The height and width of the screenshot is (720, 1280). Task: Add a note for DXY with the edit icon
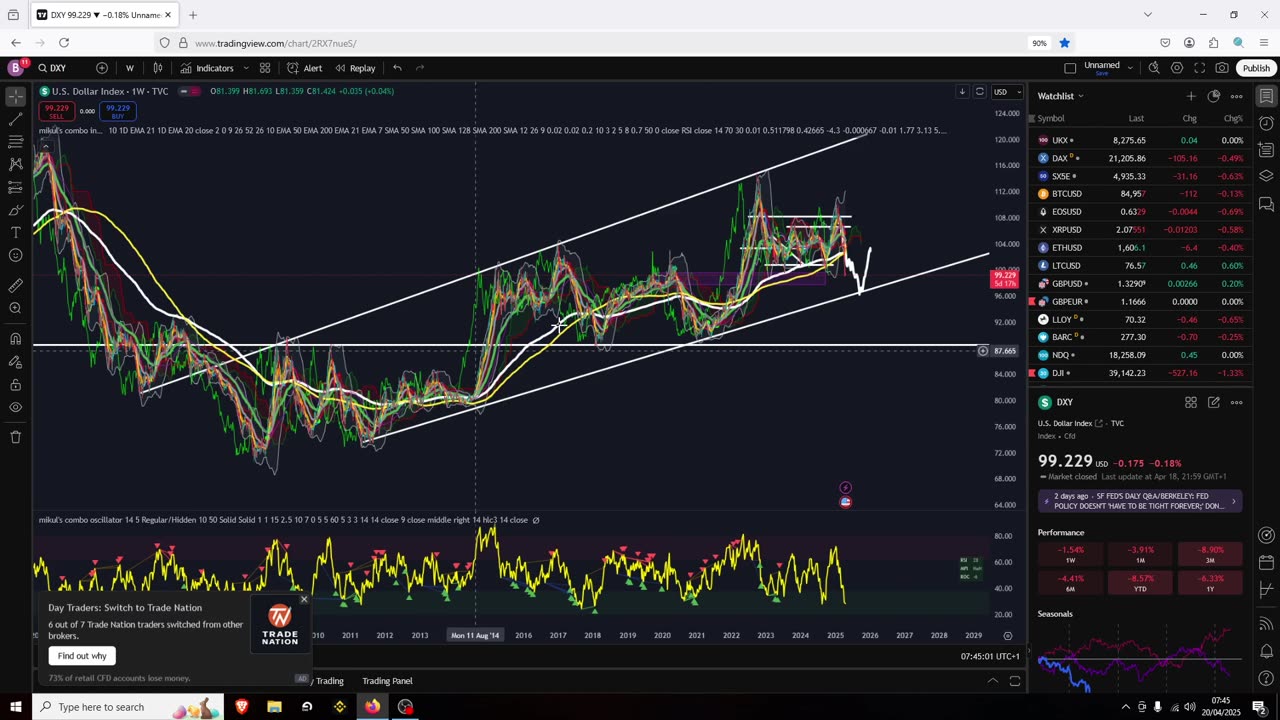1214,402
